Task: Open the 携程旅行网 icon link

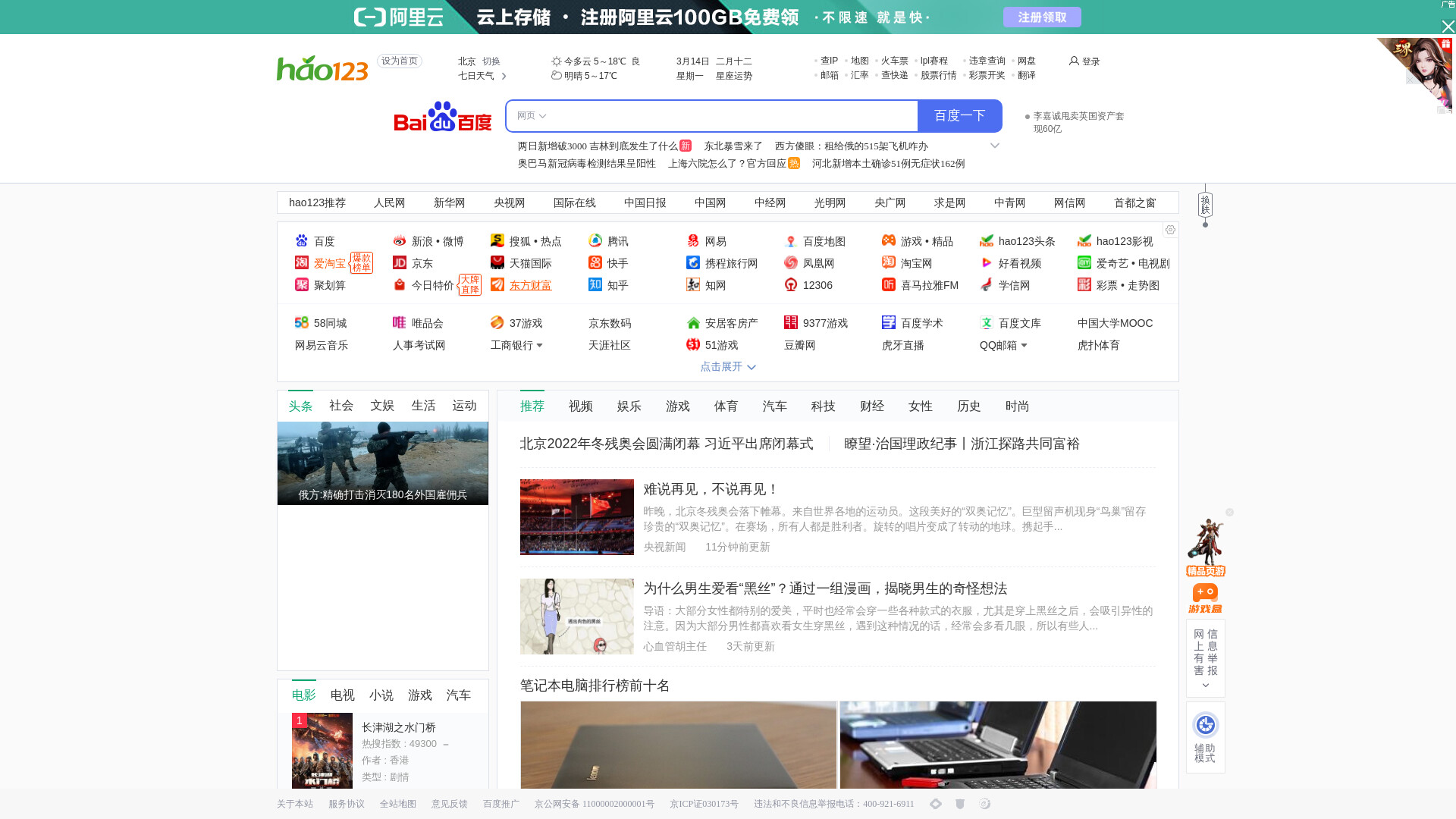Action: 693,262
